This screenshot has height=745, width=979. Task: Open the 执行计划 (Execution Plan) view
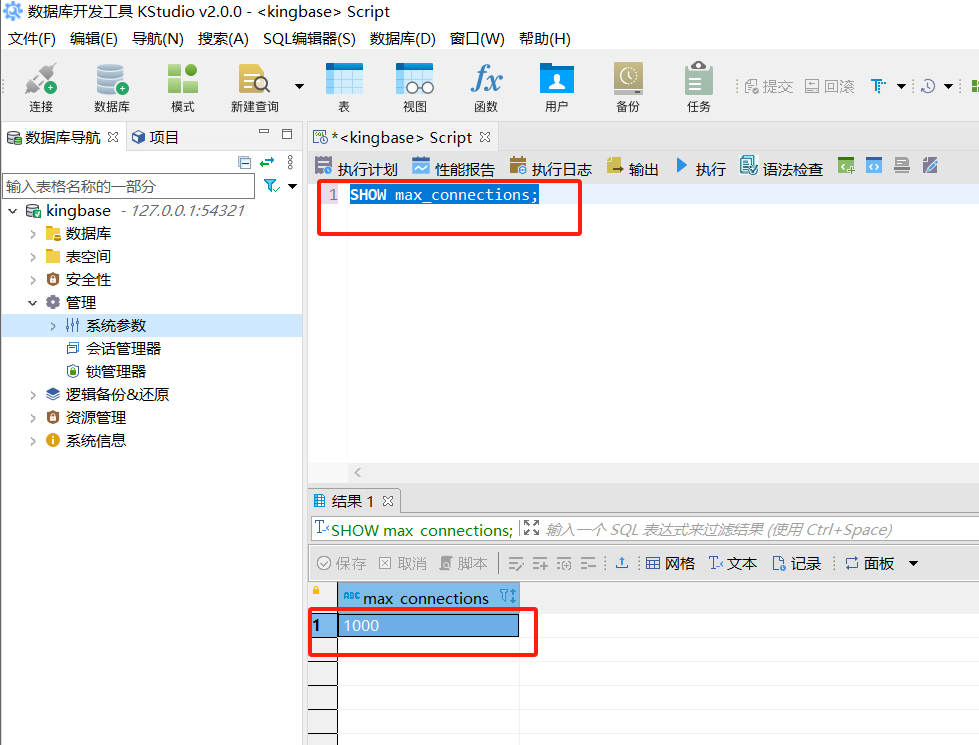pyautogui.click(x=358, y=168)
